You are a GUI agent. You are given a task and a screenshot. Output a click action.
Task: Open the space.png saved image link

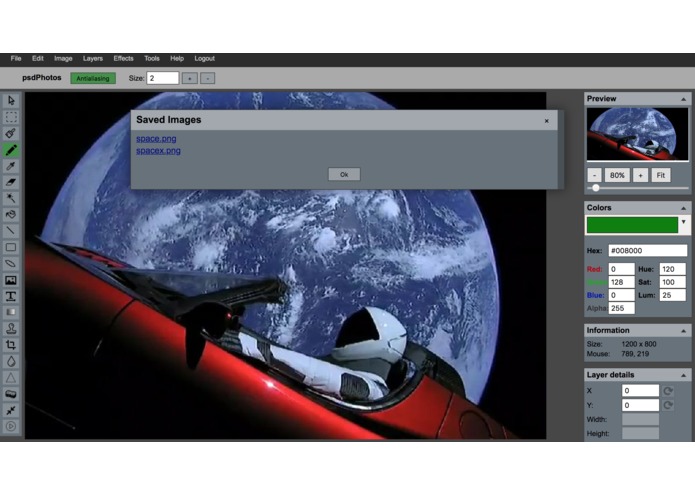pyautogui.click(x=156, y=139)
